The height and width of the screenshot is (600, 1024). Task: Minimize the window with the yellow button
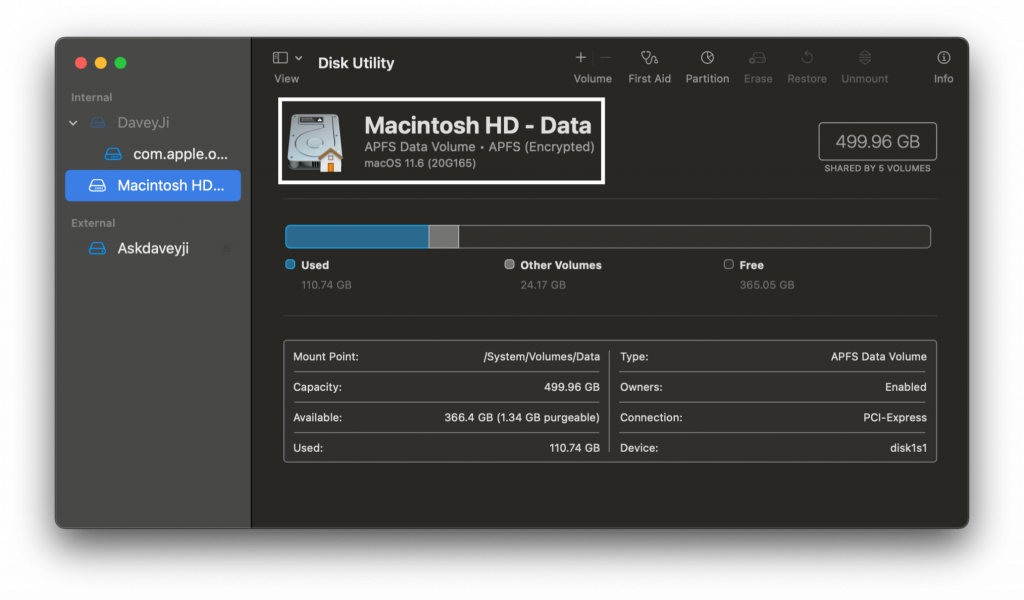[x=101, y=63]
